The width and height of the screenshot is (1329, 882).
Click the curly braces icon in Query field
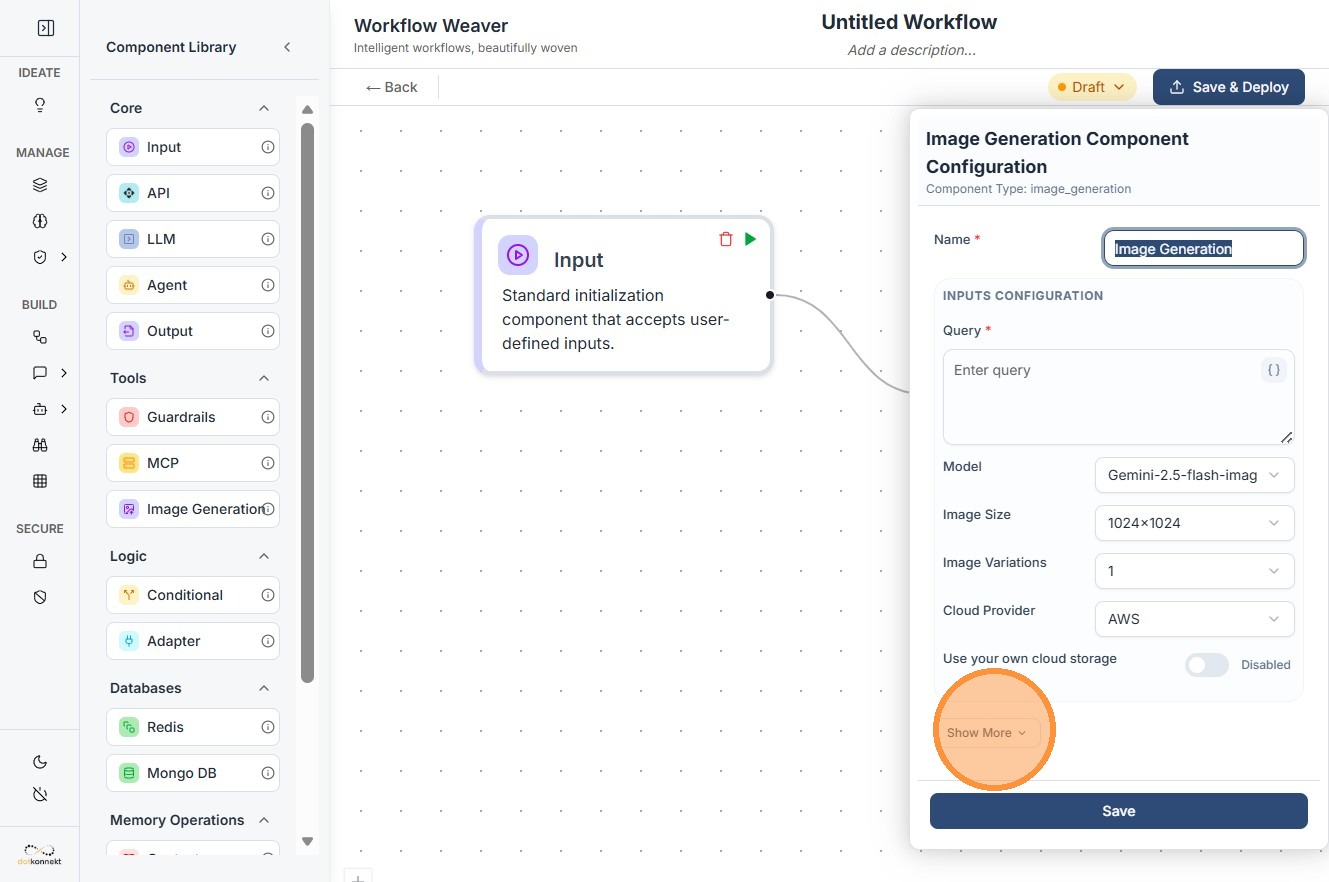1274,370
